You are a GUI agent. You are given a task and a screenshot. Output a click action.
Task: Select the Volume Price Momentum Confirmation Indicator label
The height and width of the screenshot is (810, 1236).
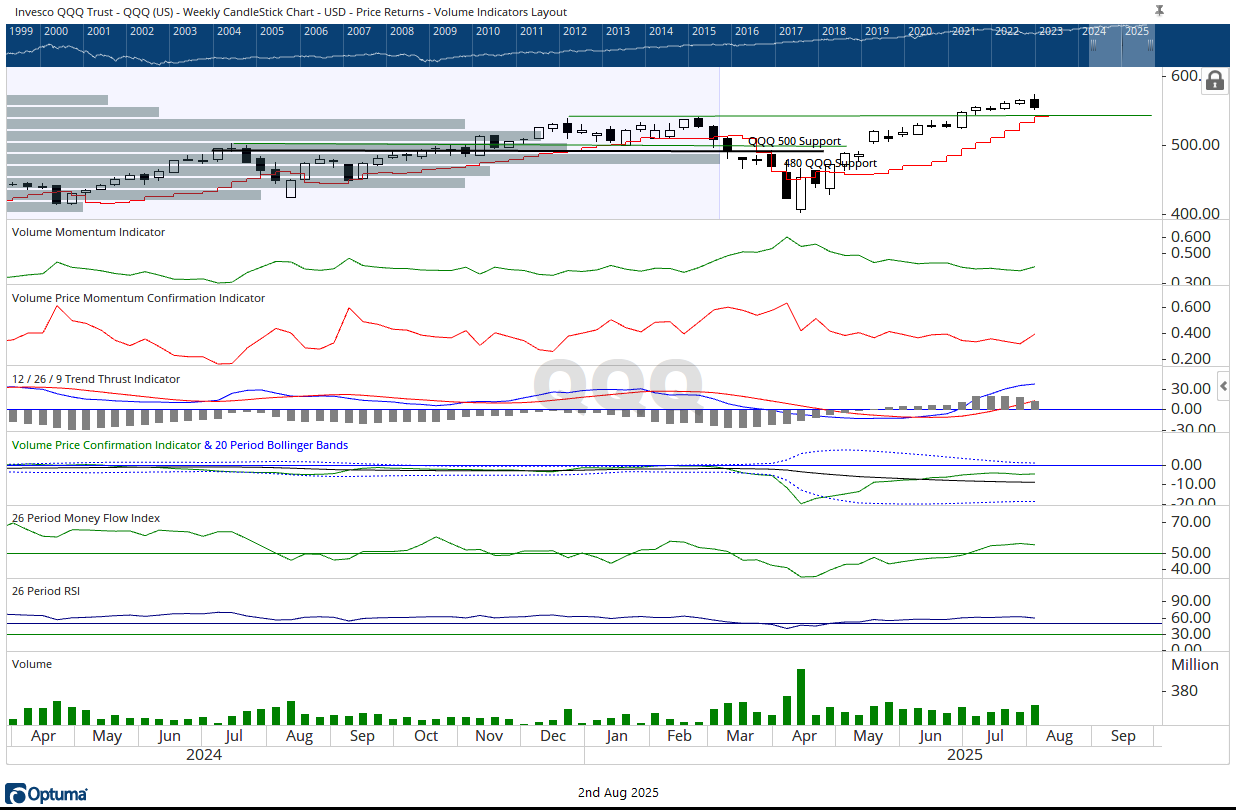(138, 298)
